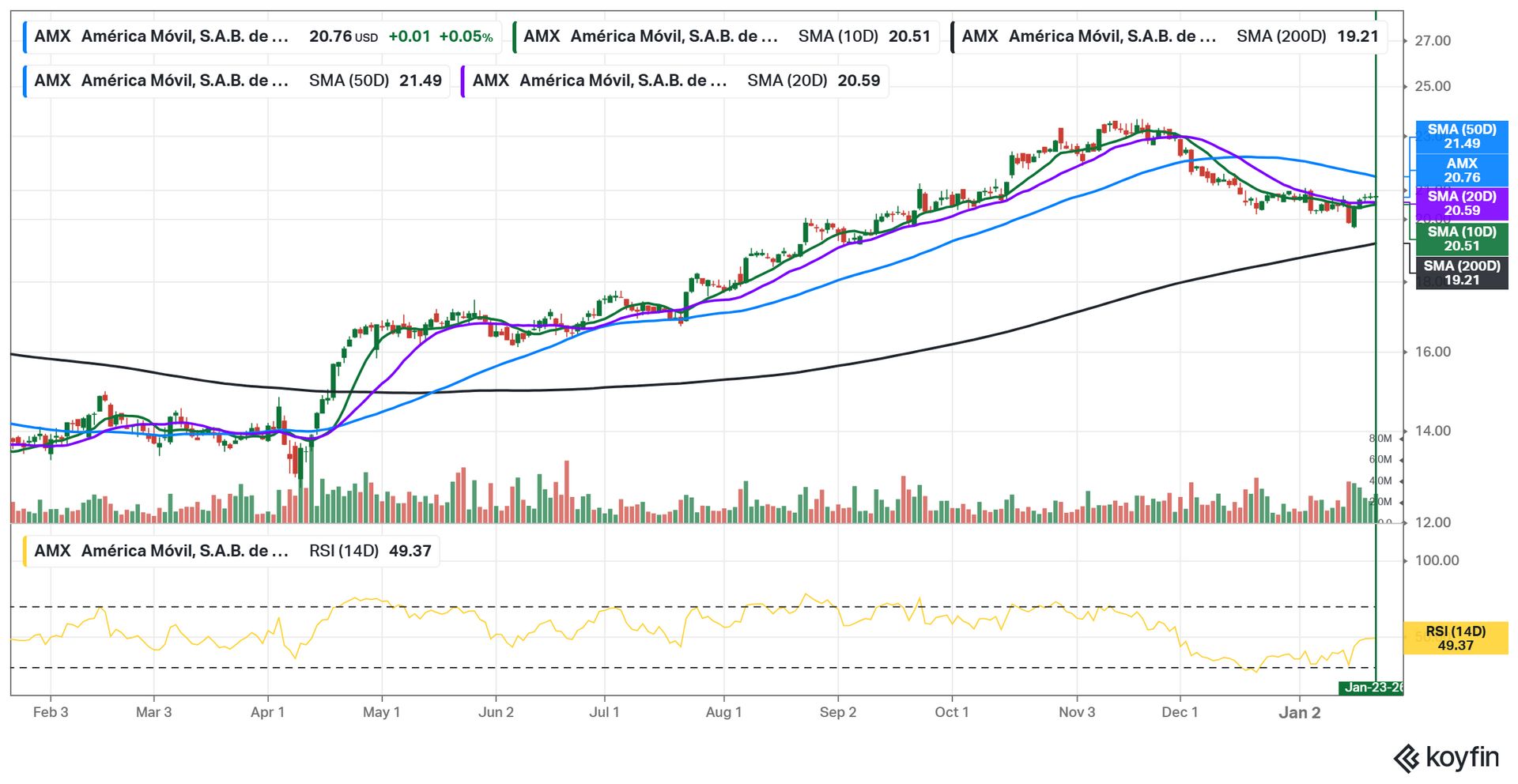Click the Aug 1 date label
The height and width of the screenshot is (784, 1518).
click(x=723, y=713)
